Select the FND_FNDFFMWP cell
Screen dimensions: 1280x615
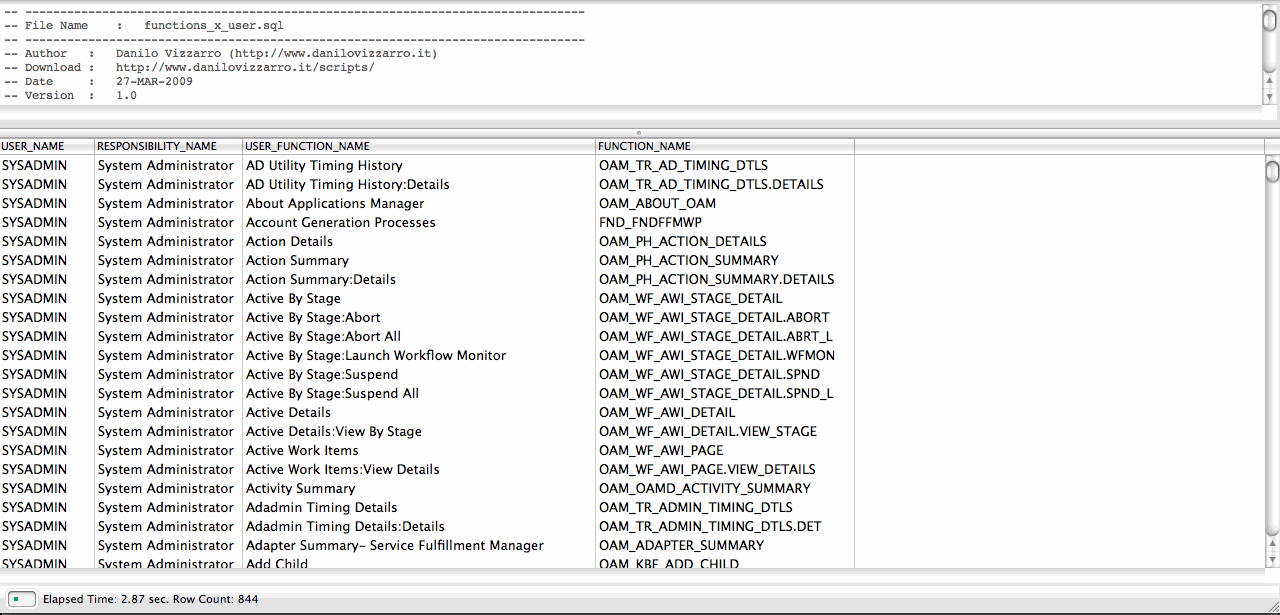click(725, 222)
